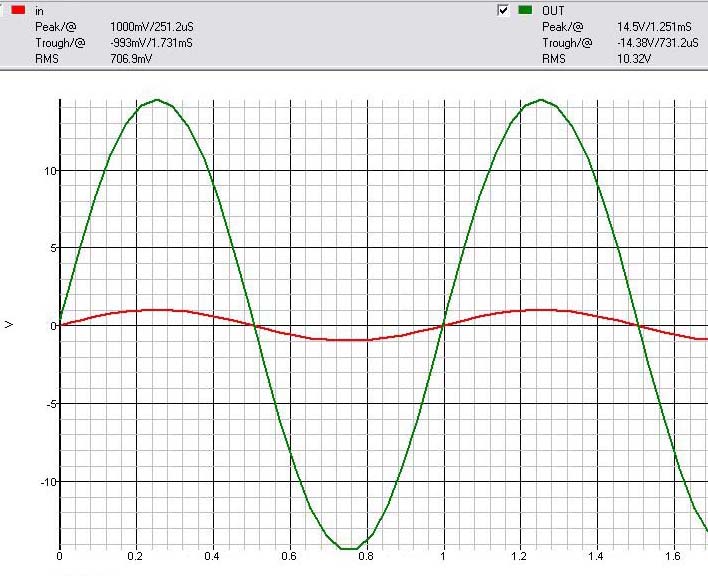Click the OUT RMS value 10.32V
The height and width of the screenshot is (576, 708).
(x=634, y=59)
